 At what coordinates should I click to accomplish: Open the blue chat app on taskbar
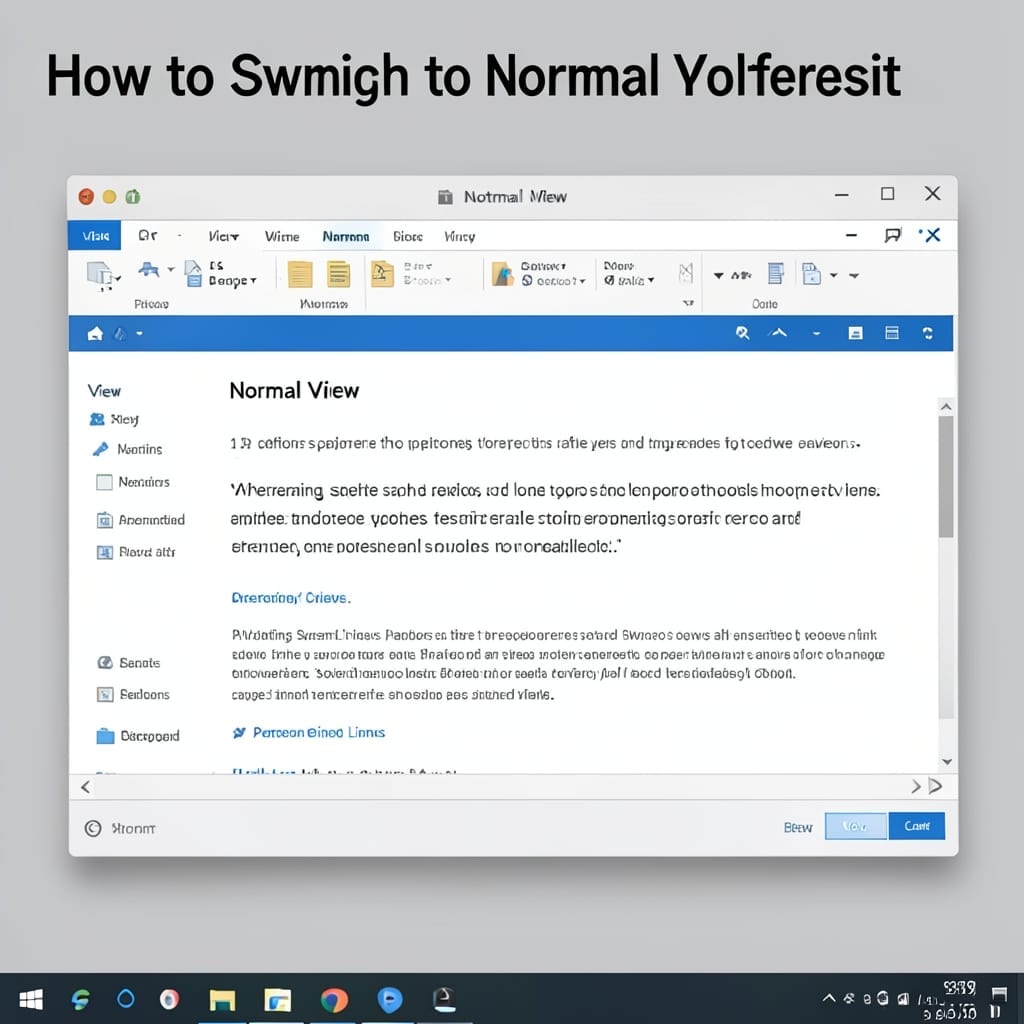[390, 1000]
